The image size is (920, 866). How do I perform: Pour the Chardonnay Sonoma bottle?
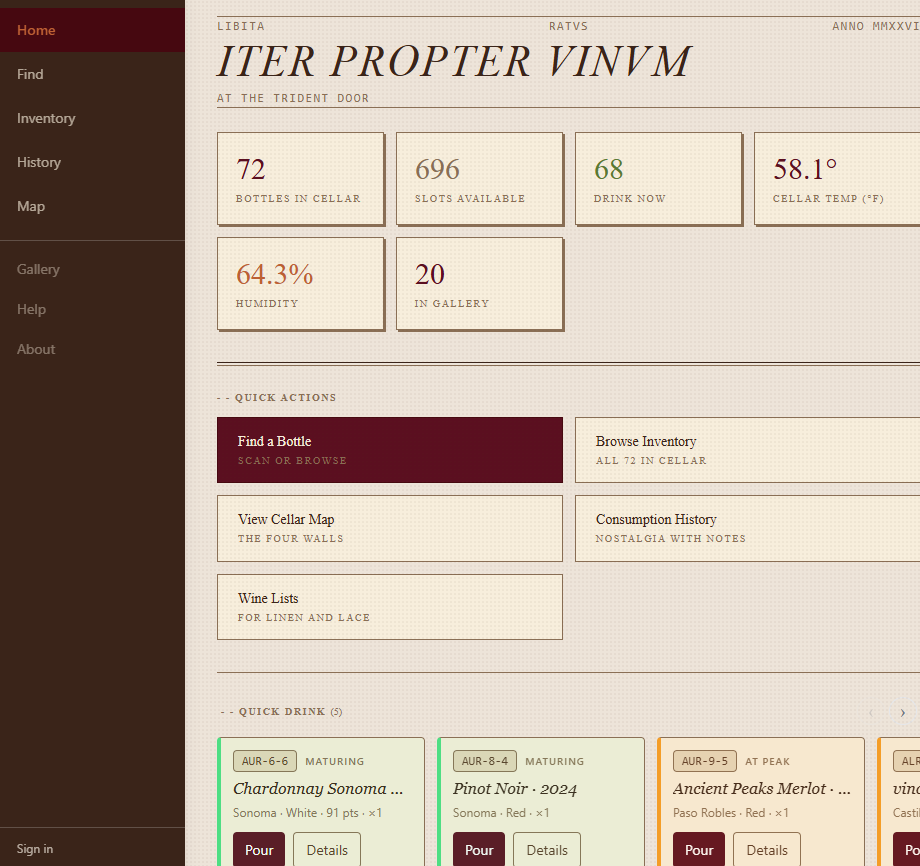[259, 849]
